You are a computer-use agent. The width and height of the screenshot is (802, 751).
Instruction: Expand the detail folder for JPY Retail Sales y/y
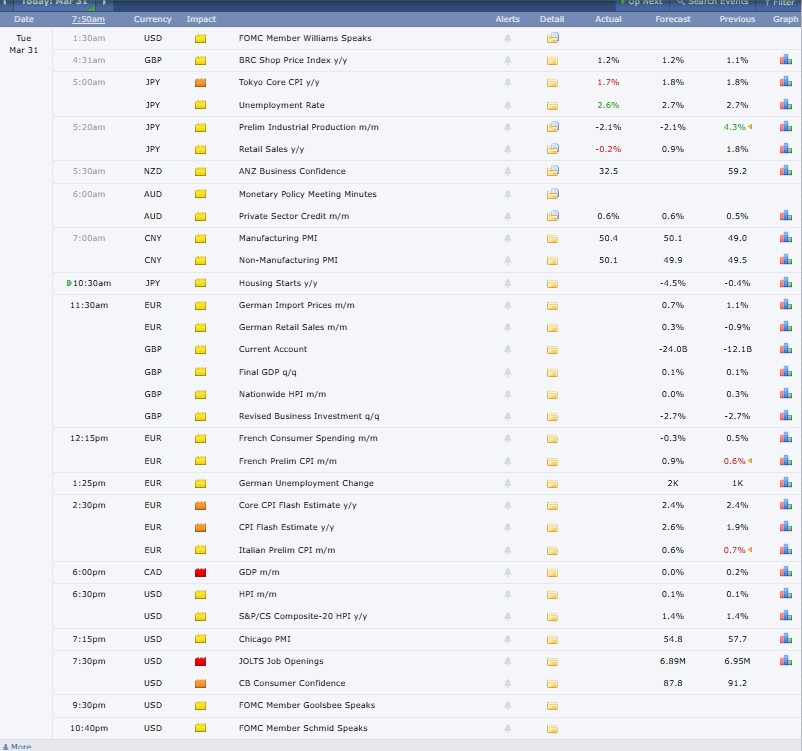pyautogui.click(x=553, y=149)
